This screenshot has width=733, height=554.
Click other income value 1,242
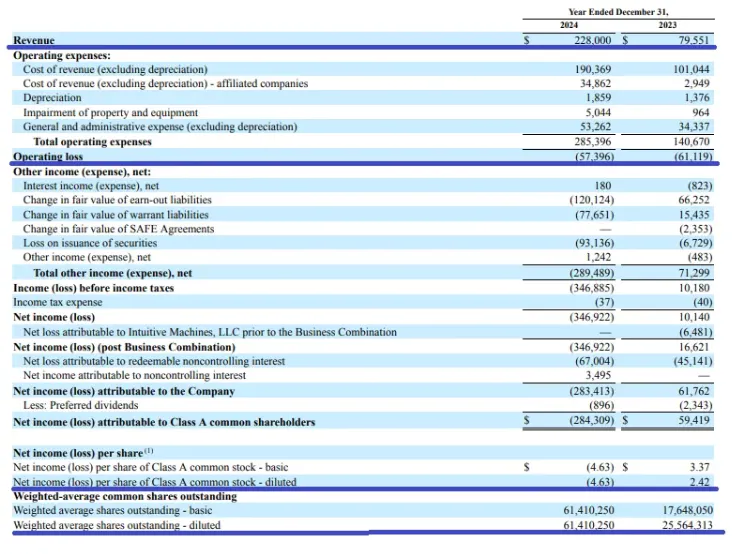(x=598, y=257)
